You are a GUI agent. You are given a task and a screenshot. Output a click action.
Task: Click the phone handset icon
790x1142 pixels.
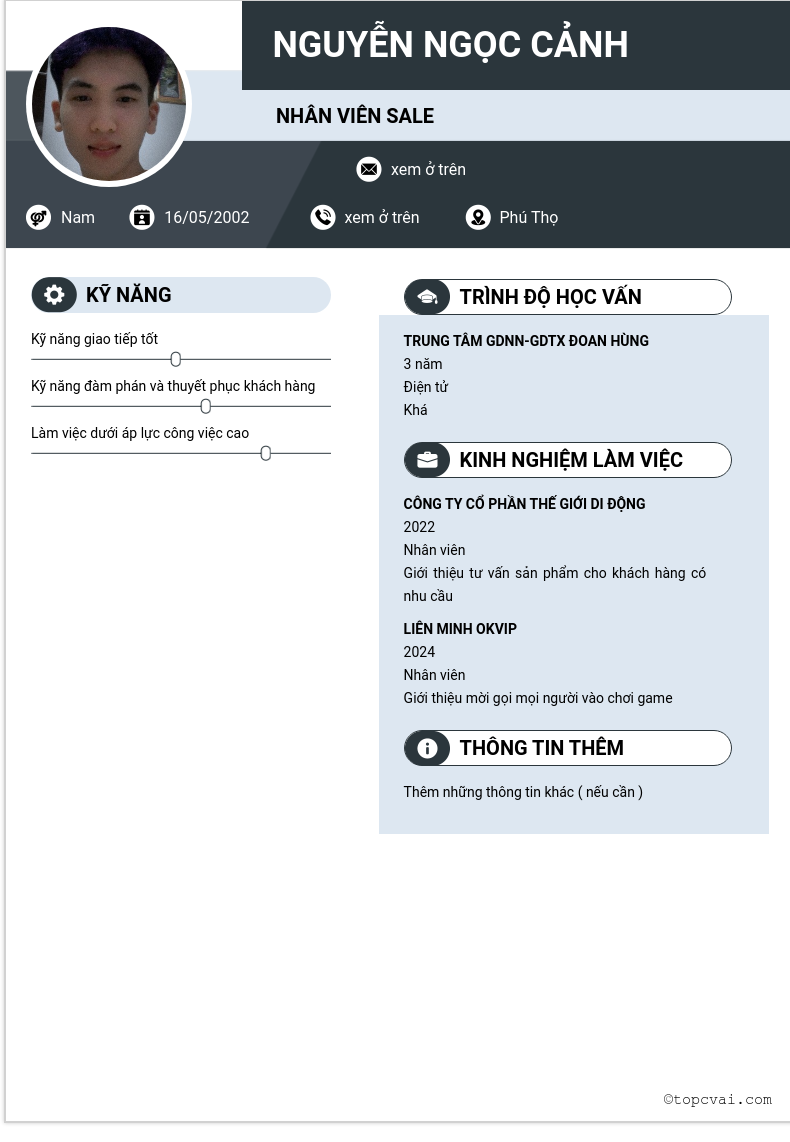pyautogui.click(x=323, y=217)
